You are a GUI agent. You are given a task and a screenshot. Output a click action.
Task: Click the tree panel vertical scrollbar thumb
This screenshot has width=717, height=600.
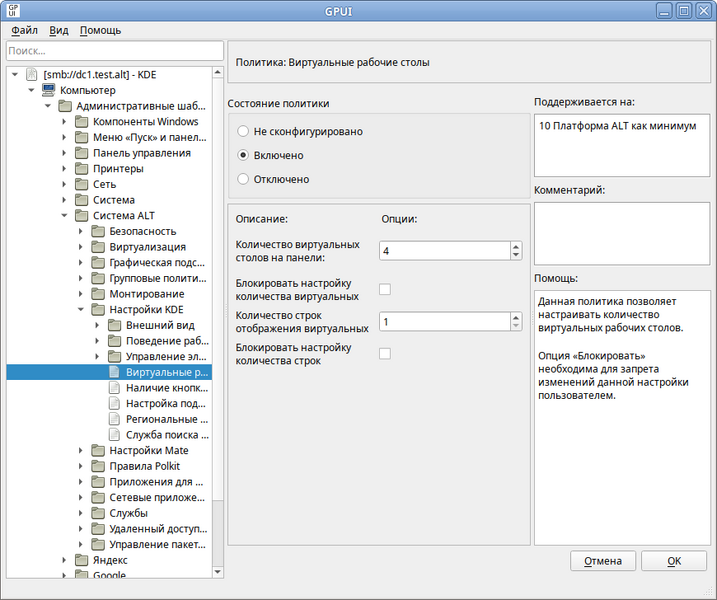click(x=218, y=289)
